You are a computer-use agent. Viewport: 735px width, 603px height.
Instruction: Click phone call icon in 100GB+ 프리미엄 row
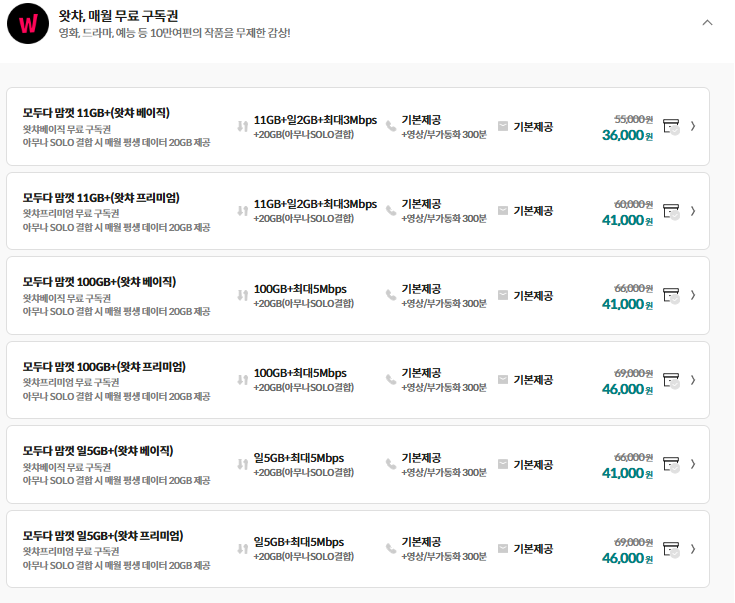(x=390, y=380)
